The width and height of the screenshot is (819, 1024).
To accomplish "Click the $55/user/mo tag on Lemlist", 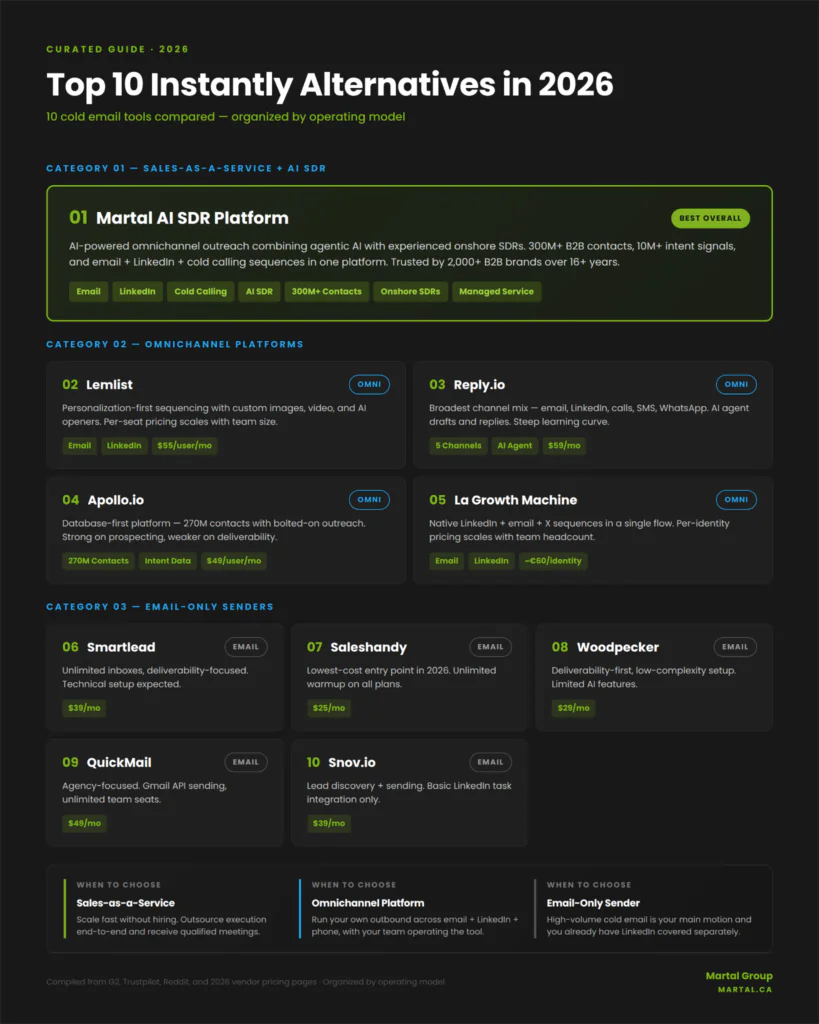I will [x=184, y=445].
